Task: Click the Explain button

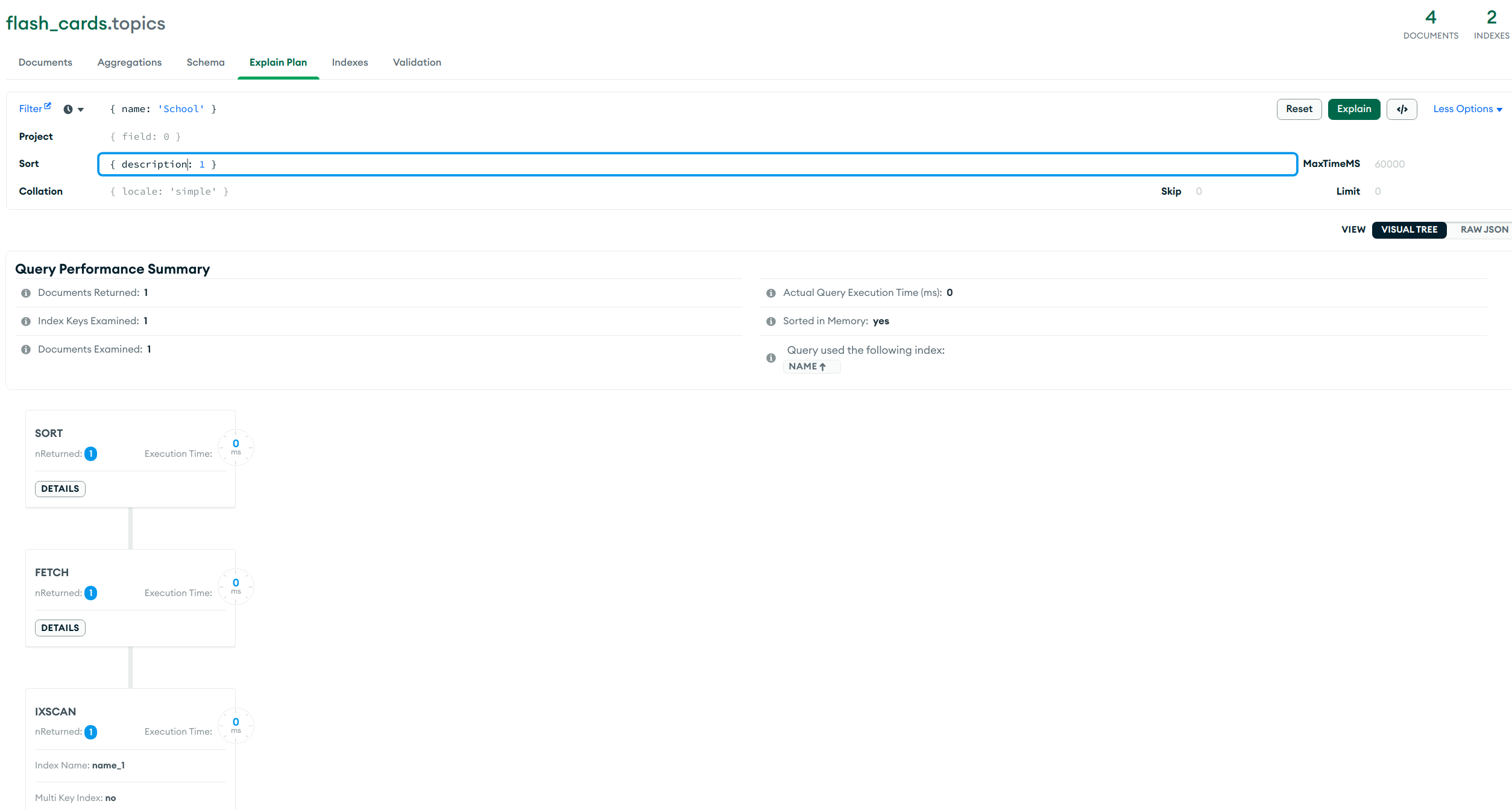Action: 1354,109
